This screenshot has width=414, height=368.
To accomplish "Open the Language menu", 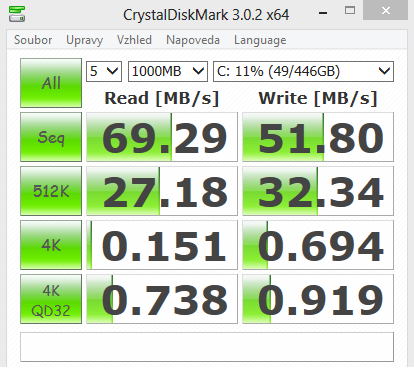I will (x=260, y=40).
